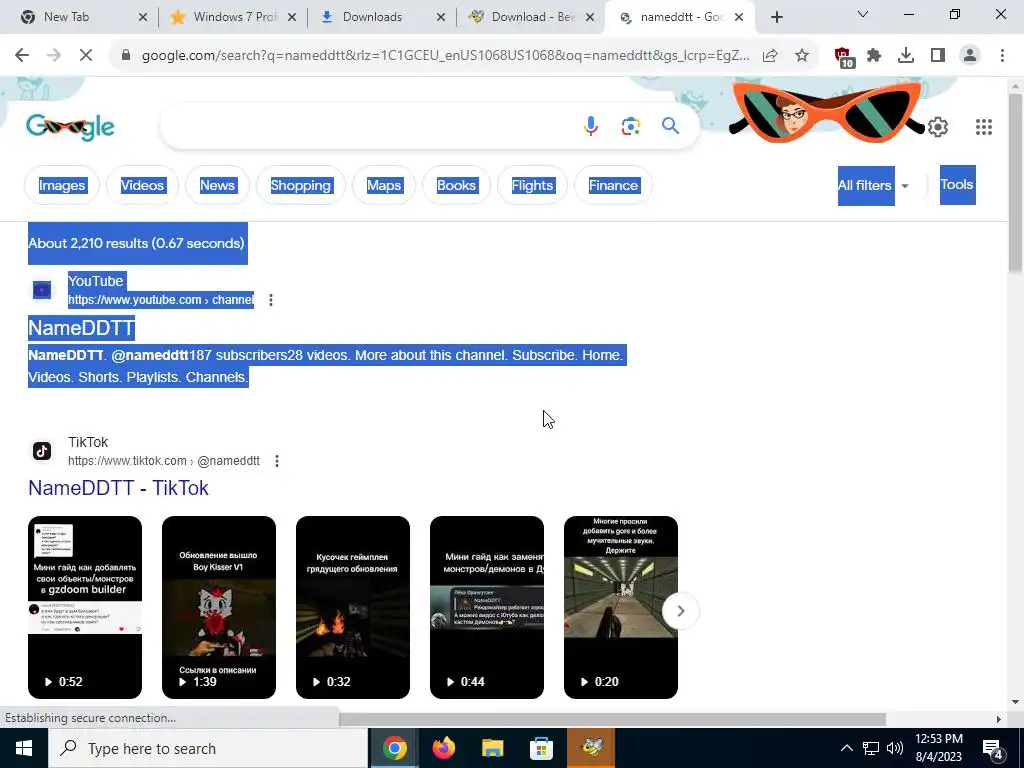Close the Downloads tab
This screenshot has width=1024, height=768.
(441, 17)
